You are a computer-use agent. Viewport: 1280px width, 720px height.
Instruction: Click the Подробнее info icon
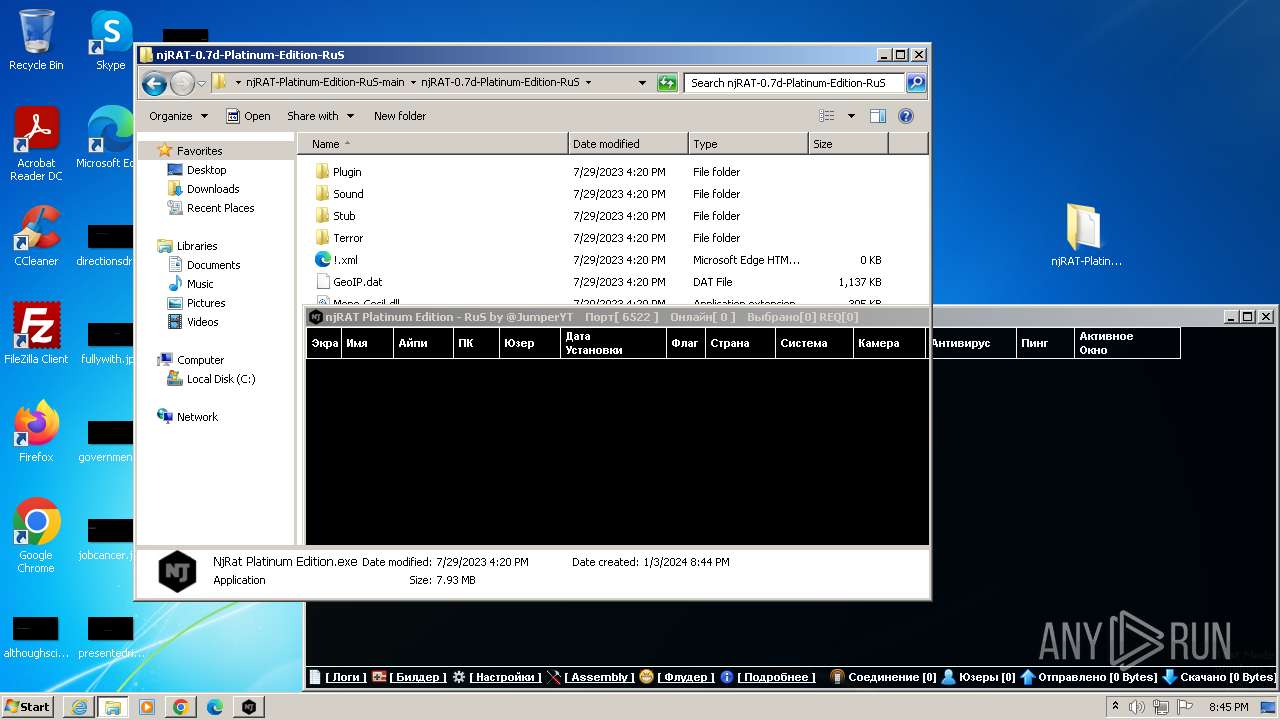(727, 677)
